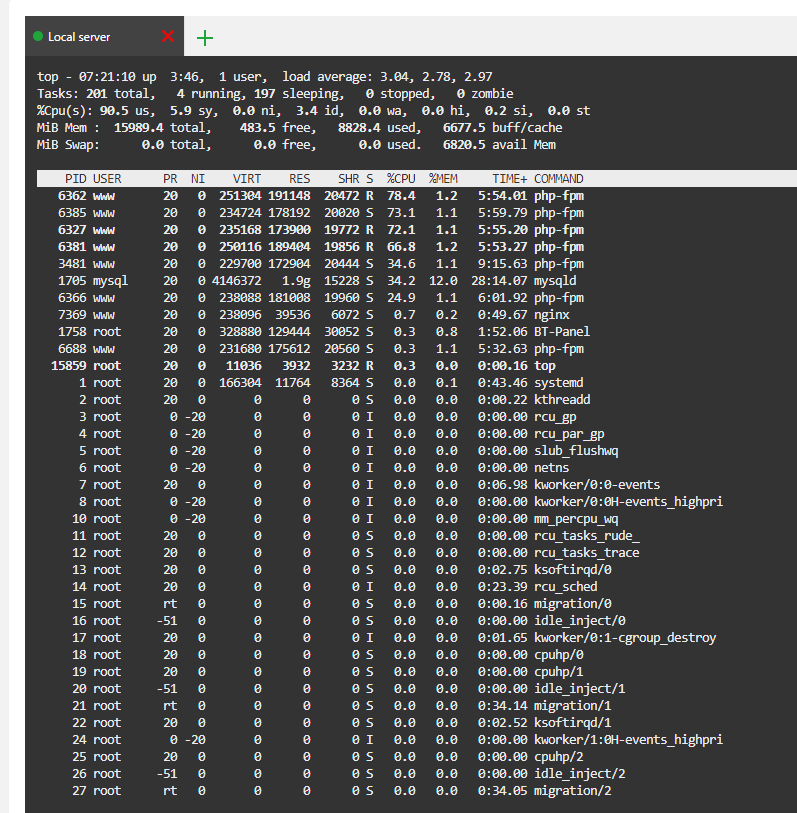Click the USER column header

tap(107, 178)
